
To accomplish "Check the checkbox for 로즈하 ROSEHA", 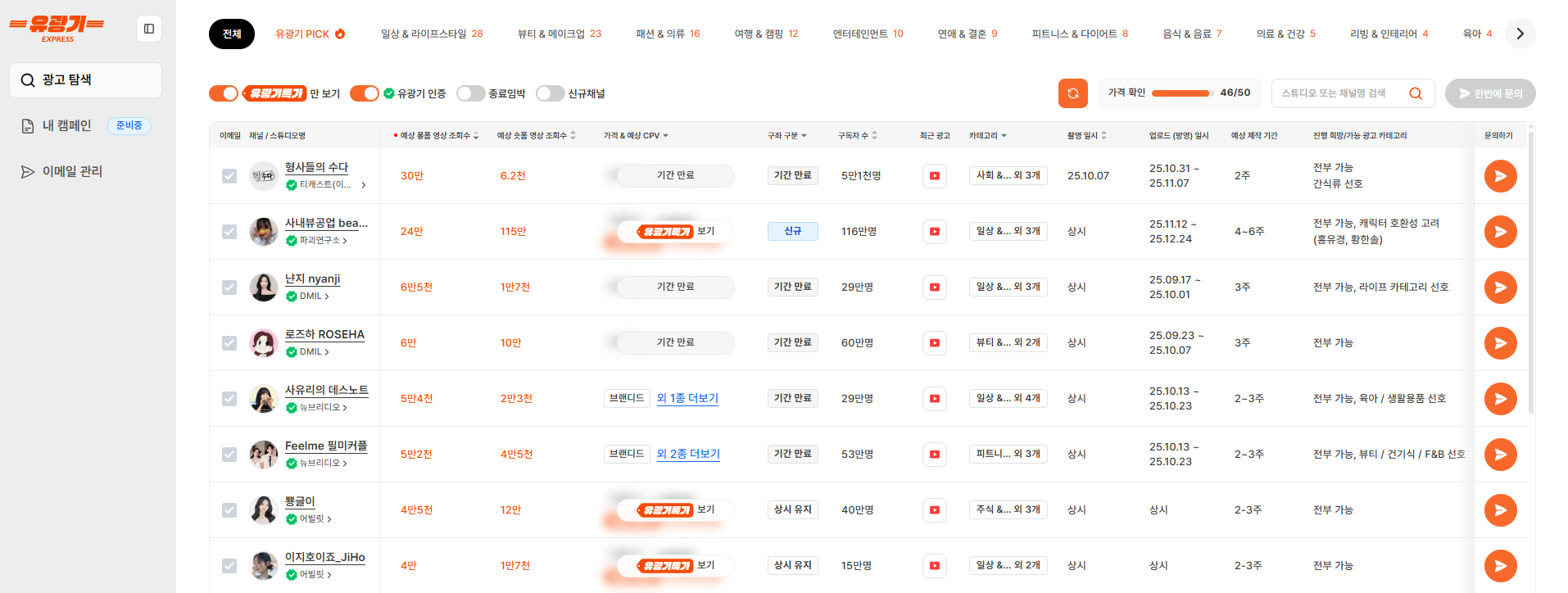I will [x=229, y=343].
